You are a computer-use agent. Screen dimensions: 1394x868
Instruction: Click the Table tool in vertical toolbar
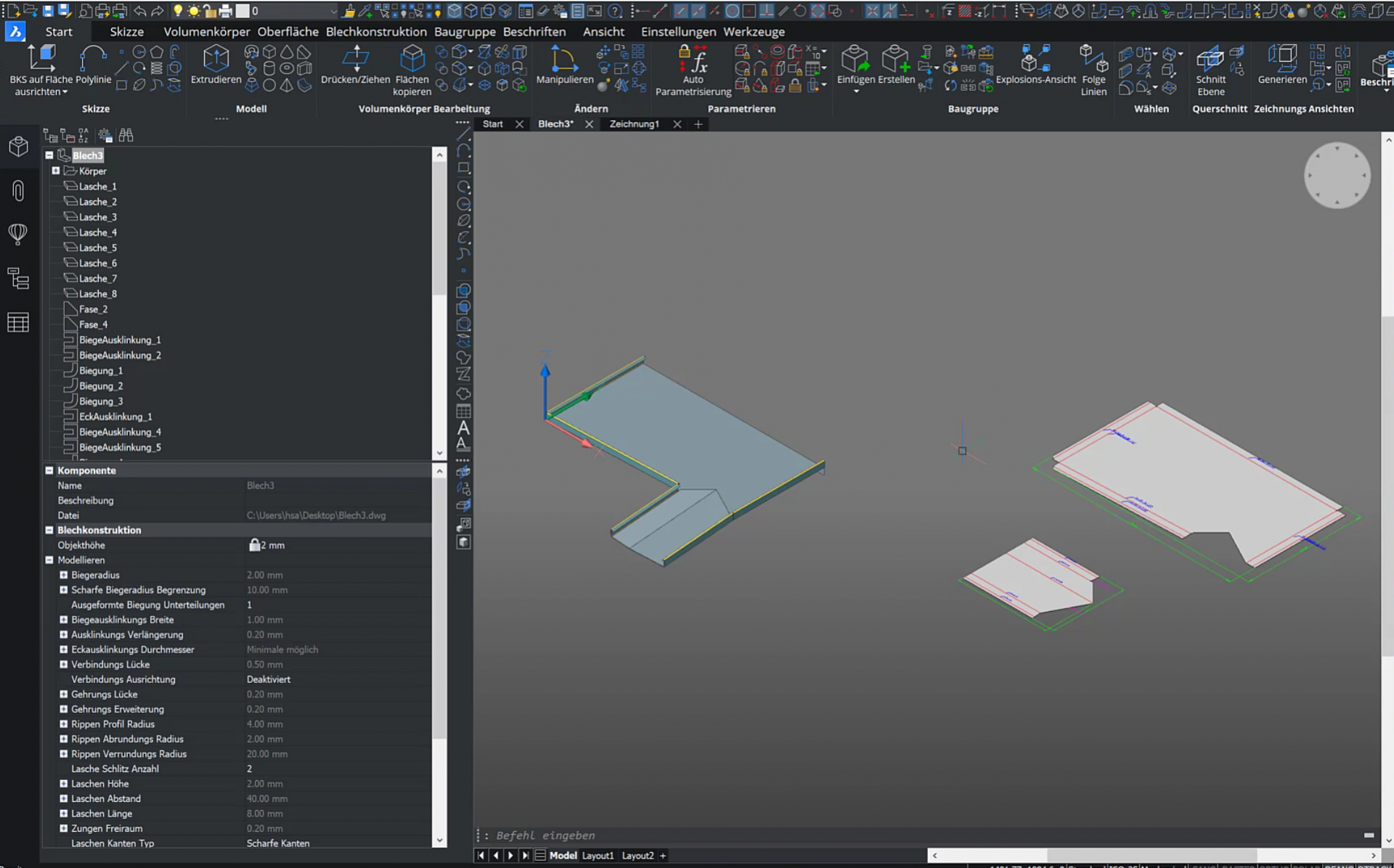pyautogui.click(x=463, y=411)
